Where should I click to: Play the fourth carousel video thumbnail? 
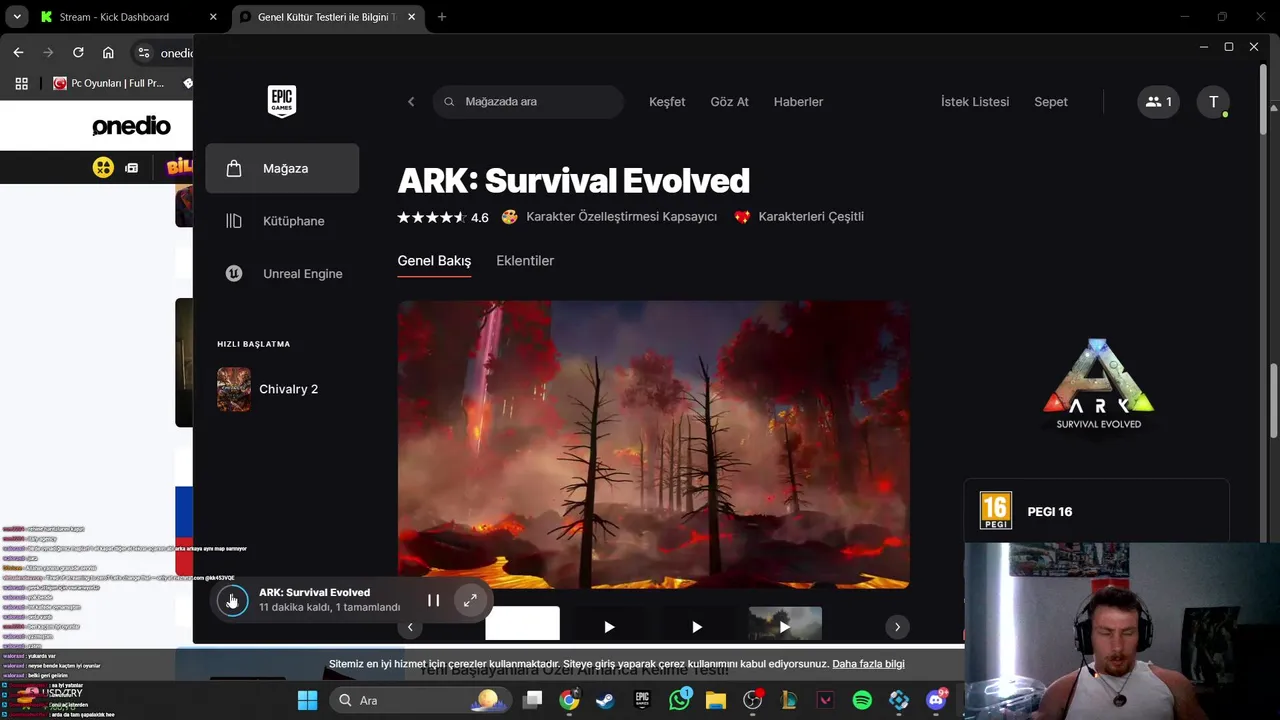point(785,625)
